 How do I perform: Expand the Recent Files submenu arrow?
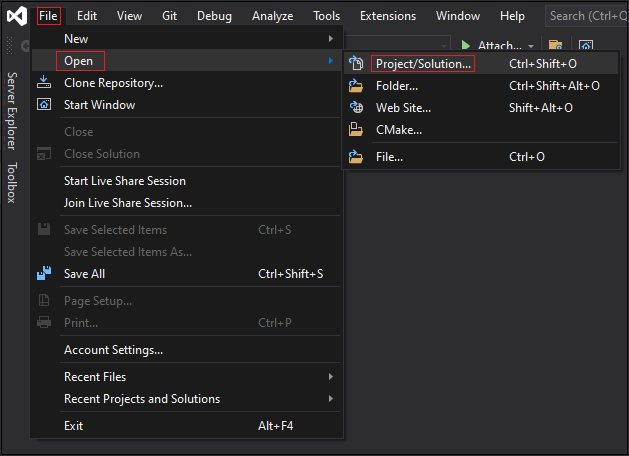pyautogui.click(x=331, y=376)
